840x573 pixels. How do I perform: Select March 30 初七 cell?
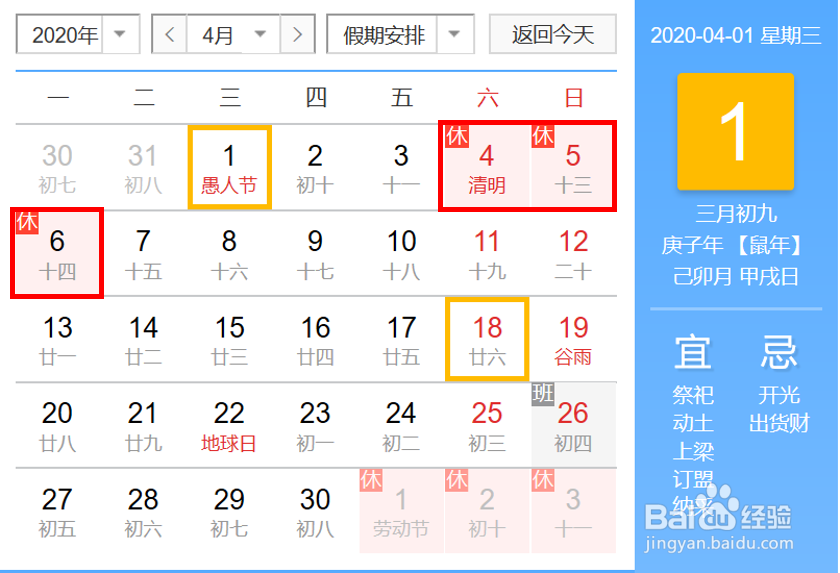(57, 167)
